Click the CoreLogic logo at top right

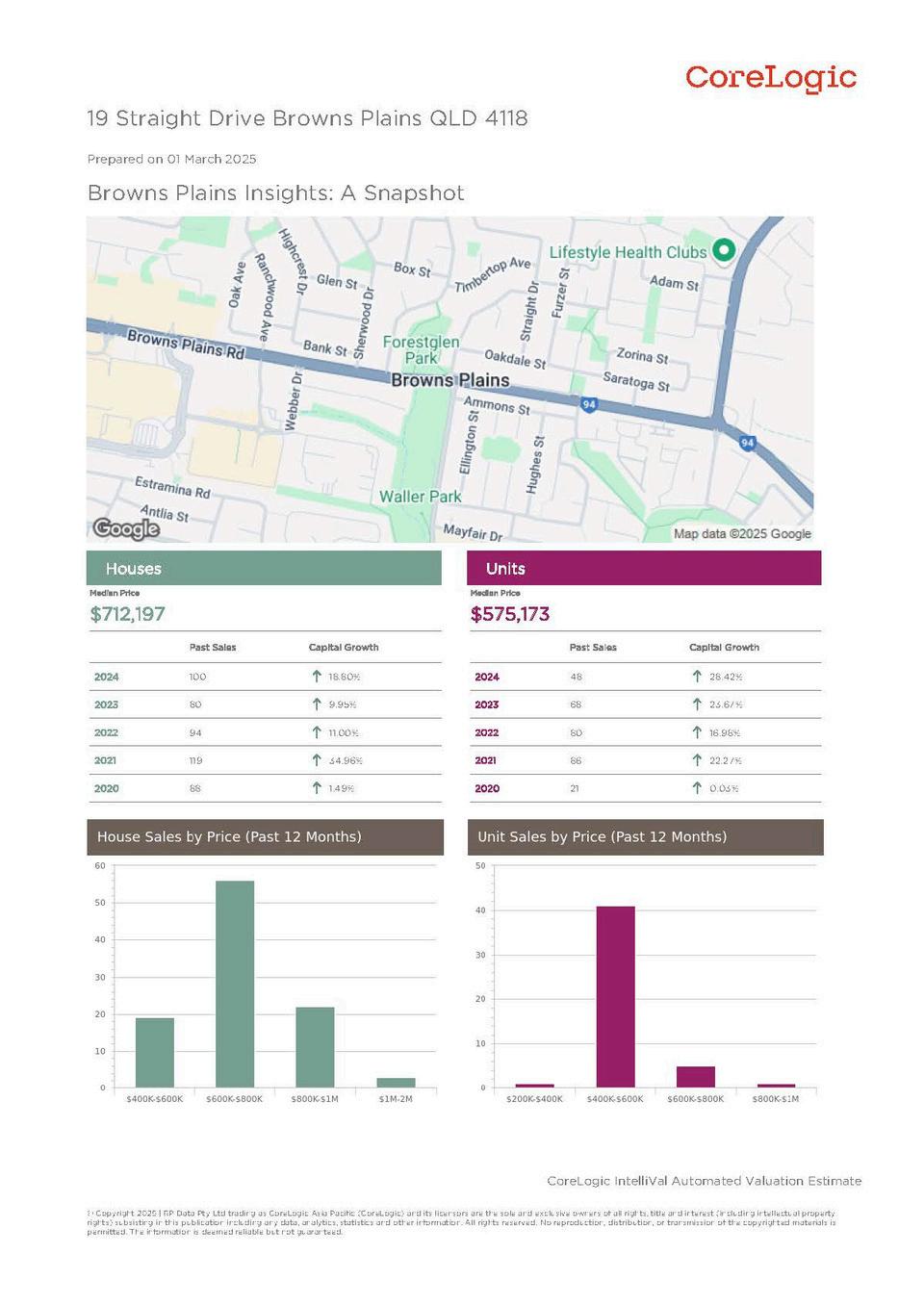[771, 78]
